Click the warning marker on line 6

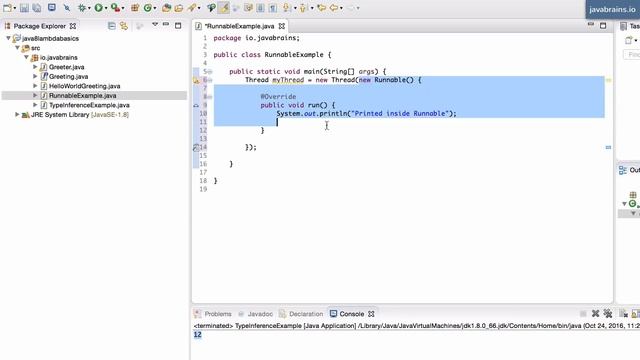[x=196, y=80]
